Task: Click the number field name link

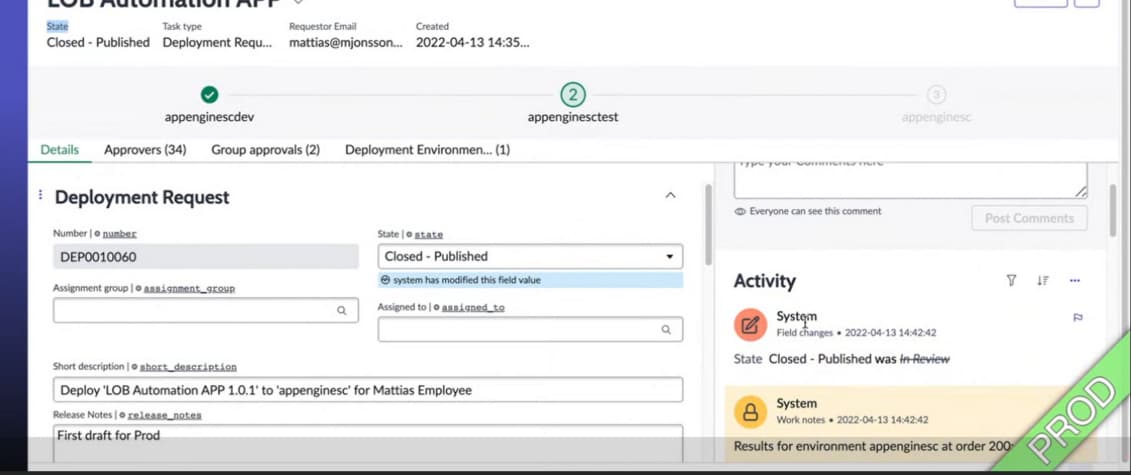Action: (120, 234)
